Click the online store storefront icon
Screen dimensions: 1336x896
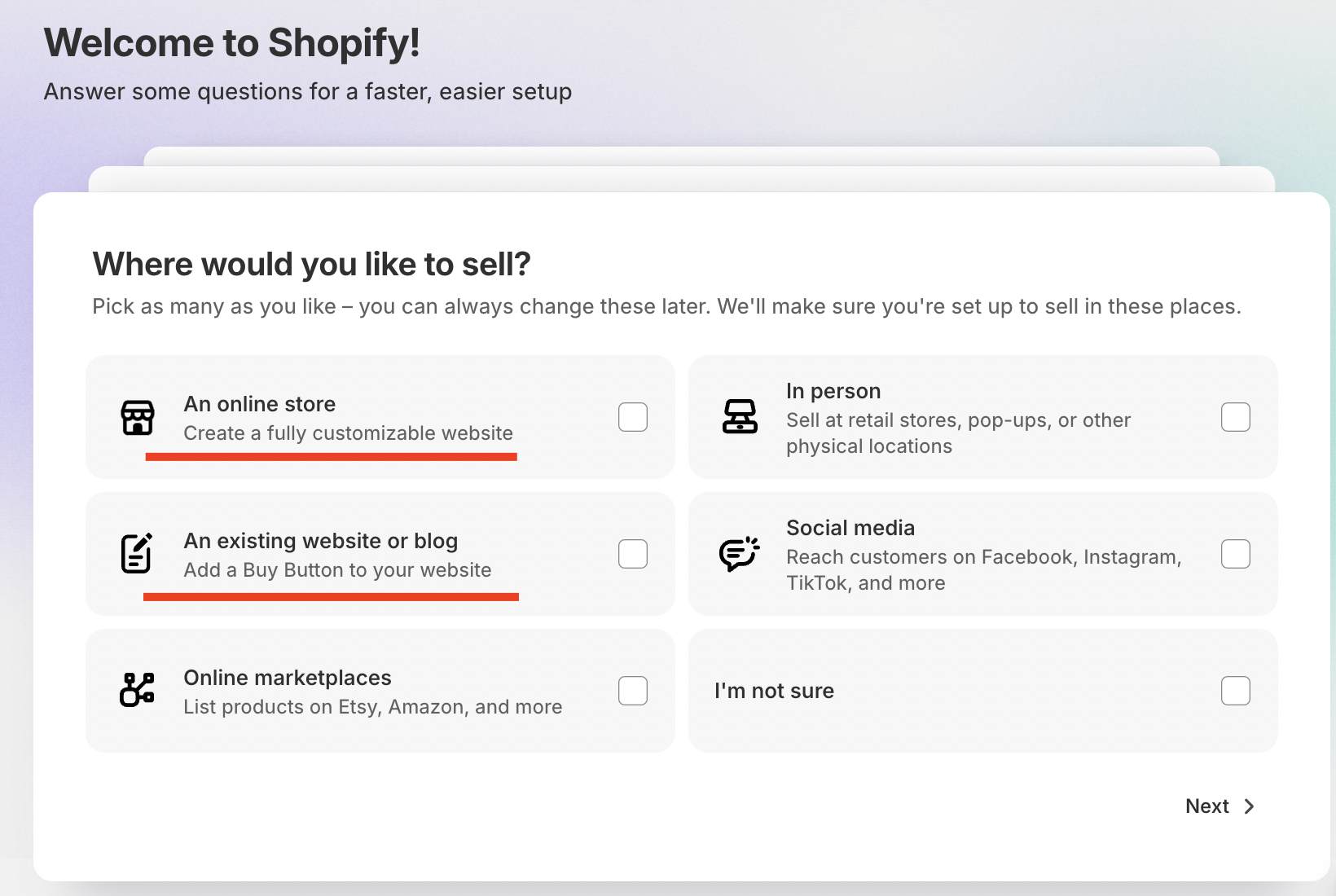click(x=138, y=418)
